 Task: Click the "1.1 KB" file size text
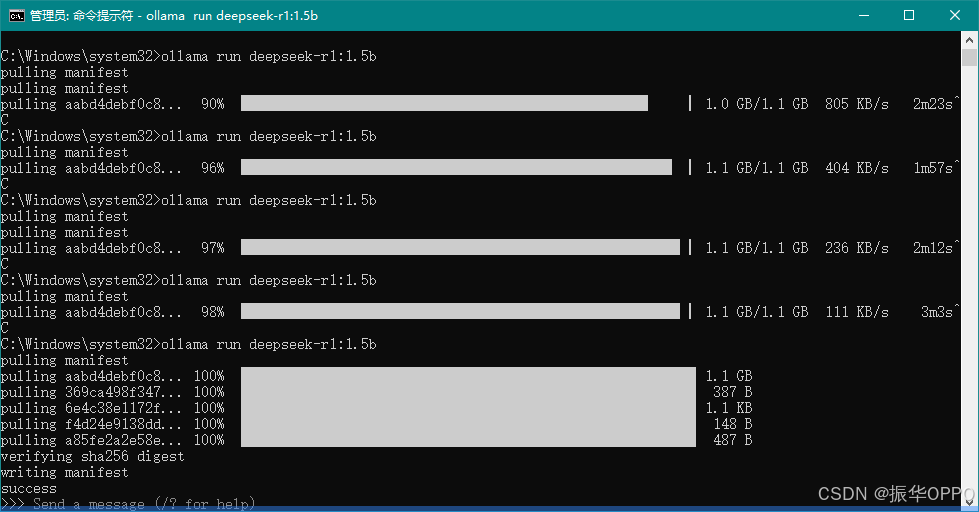click(729, 408)
